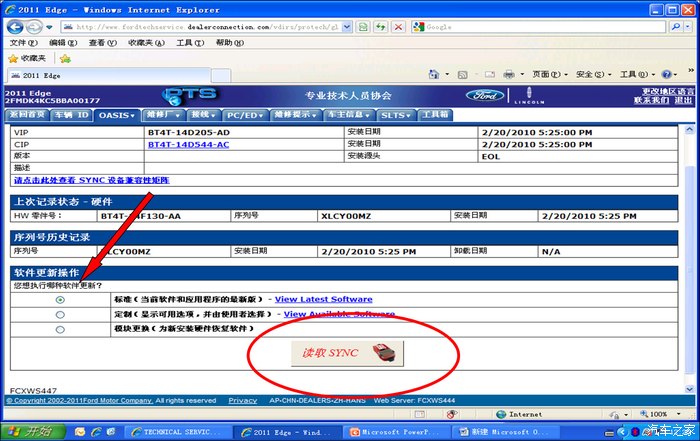
Task: Select the 标准 software update radio button
Action: 60,300
